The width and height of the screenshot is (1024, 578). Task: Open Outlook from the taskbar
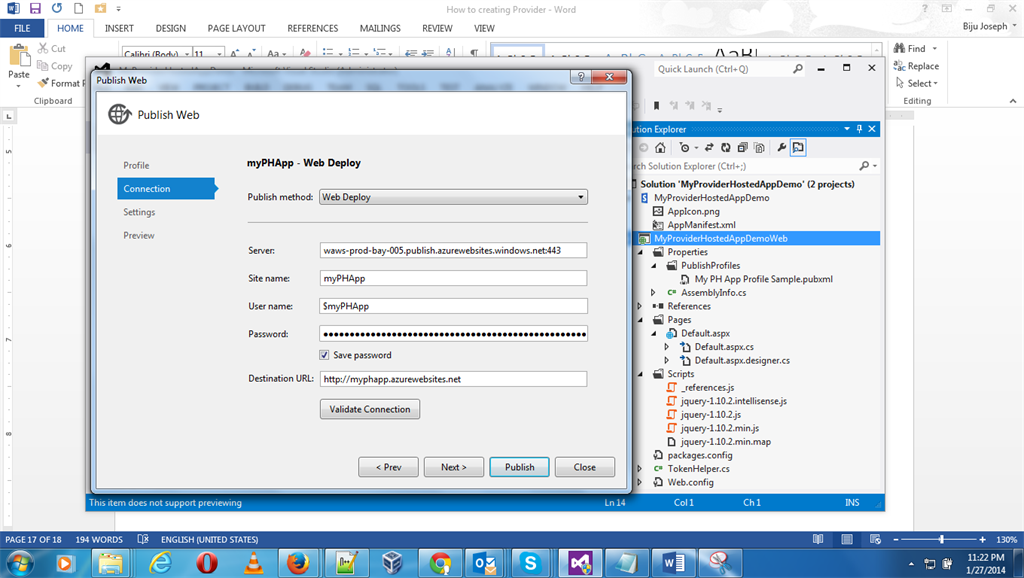click(485, 562)
